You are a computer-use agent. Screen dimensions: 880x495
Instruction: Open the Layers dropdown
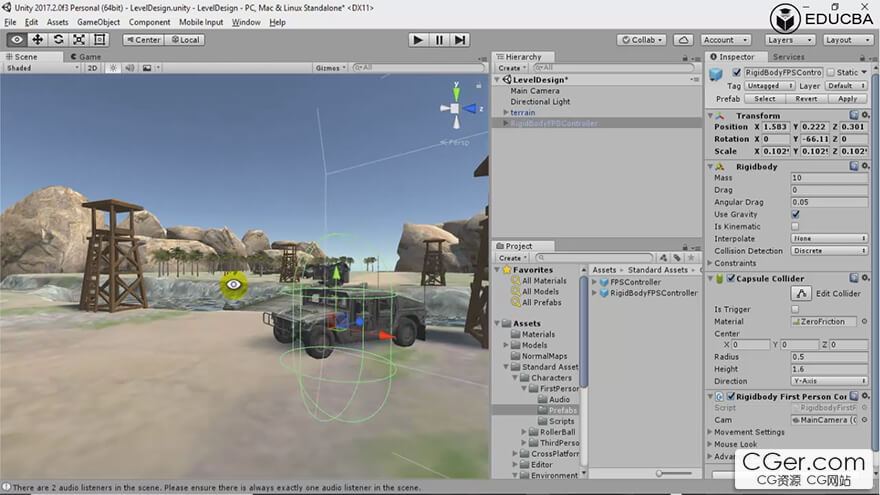(790, 40)
